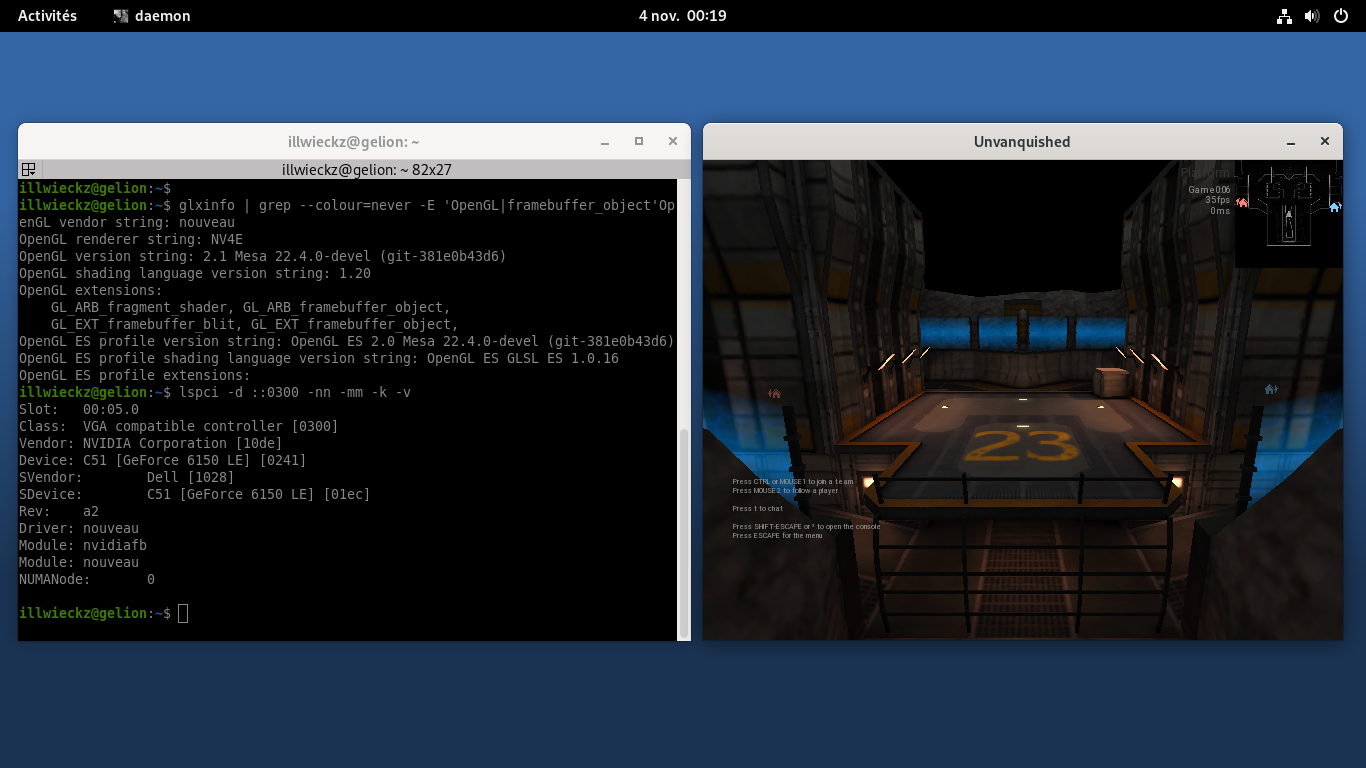
Task: Click the blue human base icon on minimap
Action: pos(1334,207)
